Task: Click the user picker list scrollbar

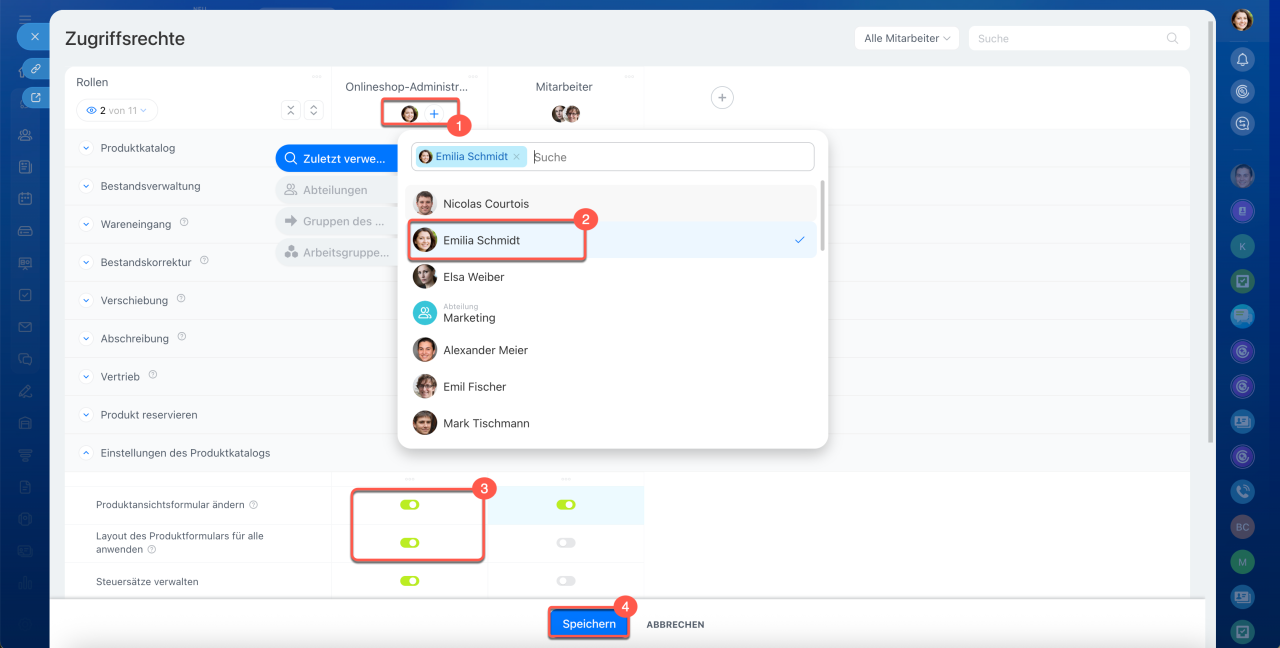Action: pos(822,215)
